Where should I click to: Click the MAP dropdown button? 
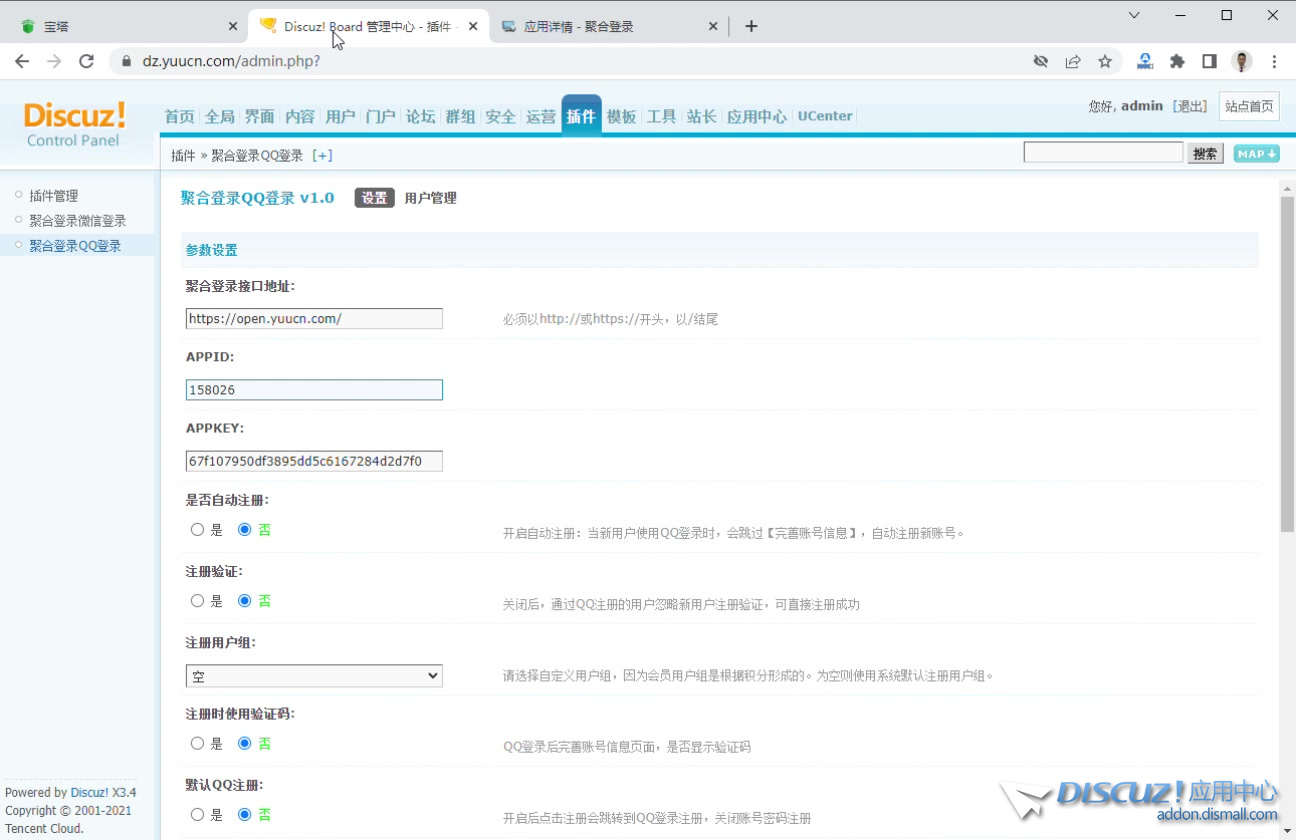(x=1254, y=153)
